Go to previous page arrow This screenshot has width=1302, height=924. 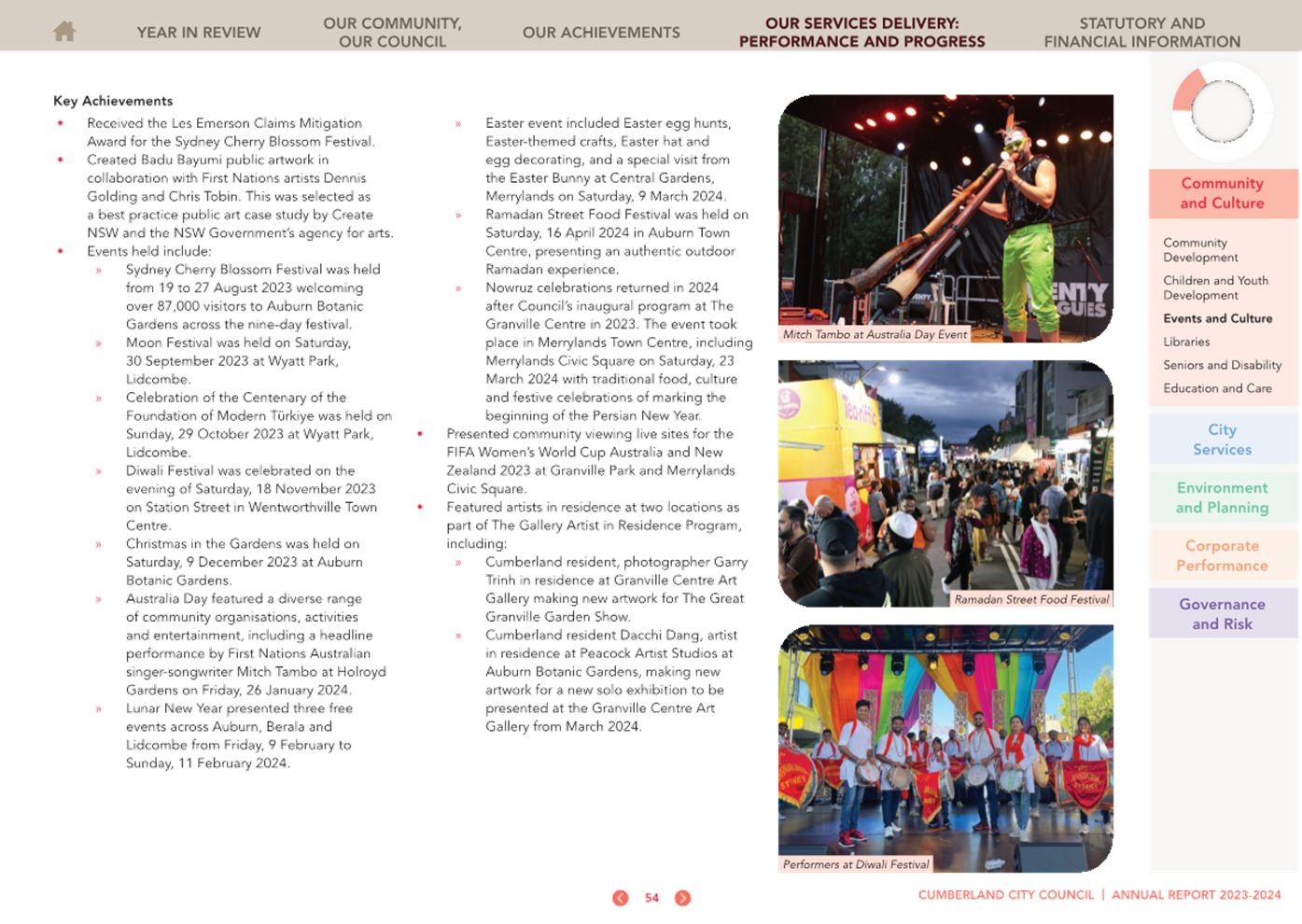(x=621, y=898)
